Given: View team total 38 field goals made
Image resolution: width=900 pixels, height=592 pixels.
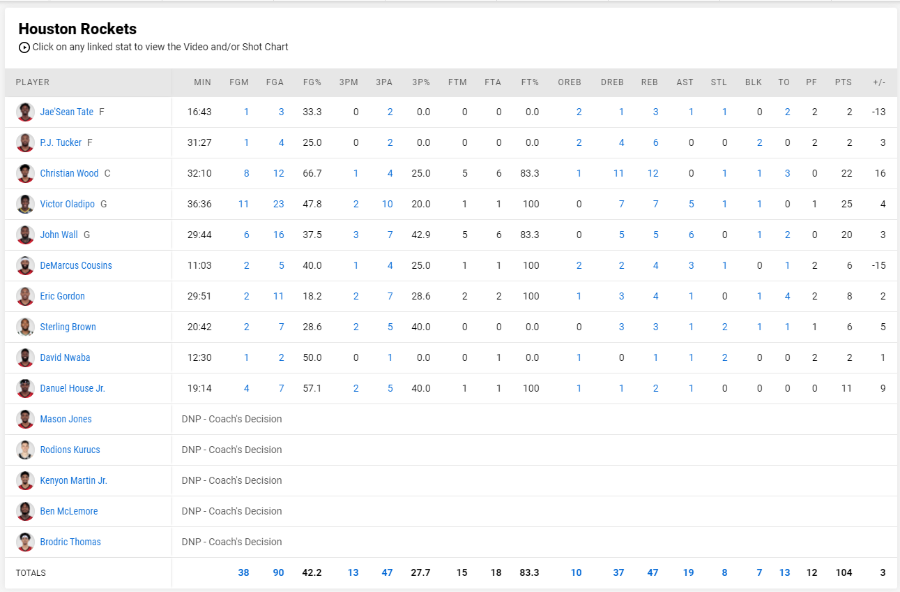Looking at the screenshot, I should point(243,572).
